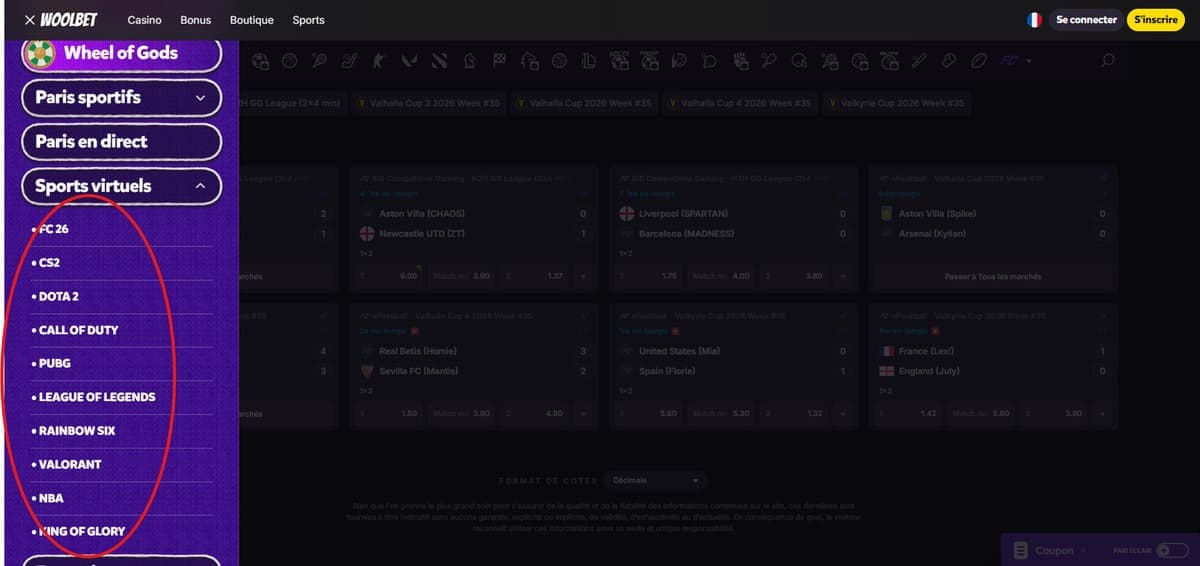Expand the Paris sportifs section chevron
Image resolution: width=1200 pixels, height=566 pixels.
click(x=200, y=98)
